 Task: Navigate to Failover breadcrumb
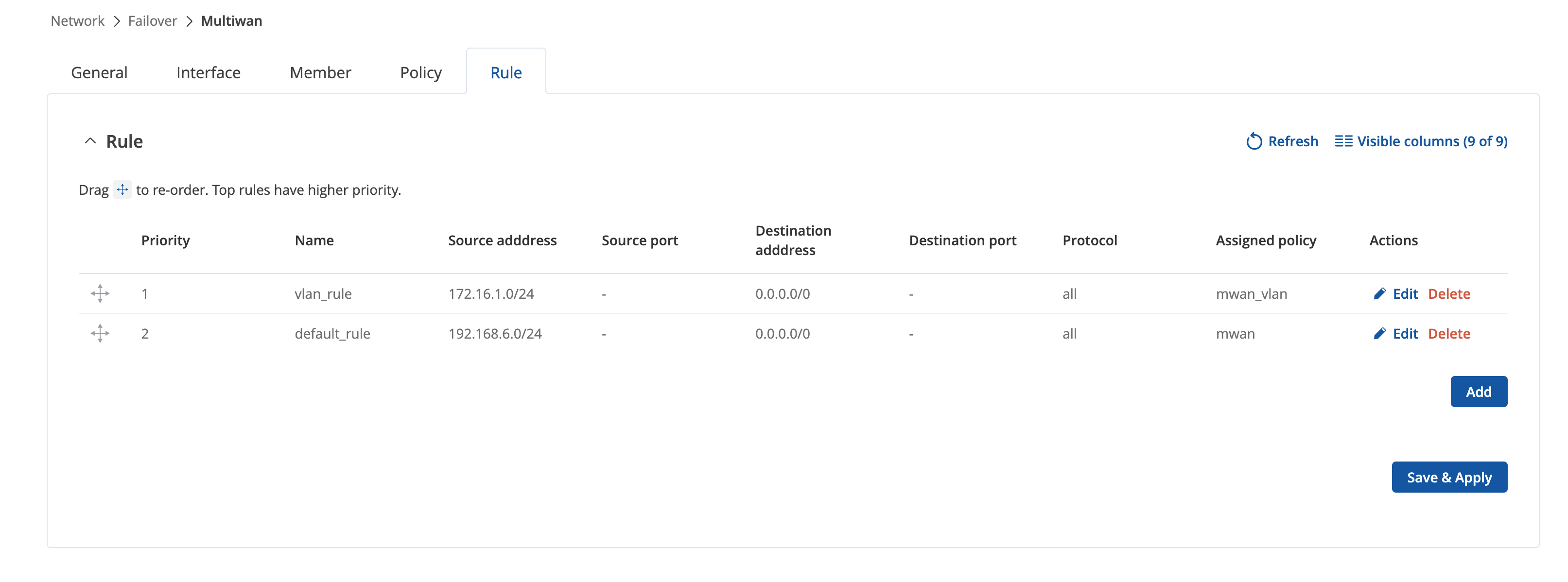click(x=152, y=21)
